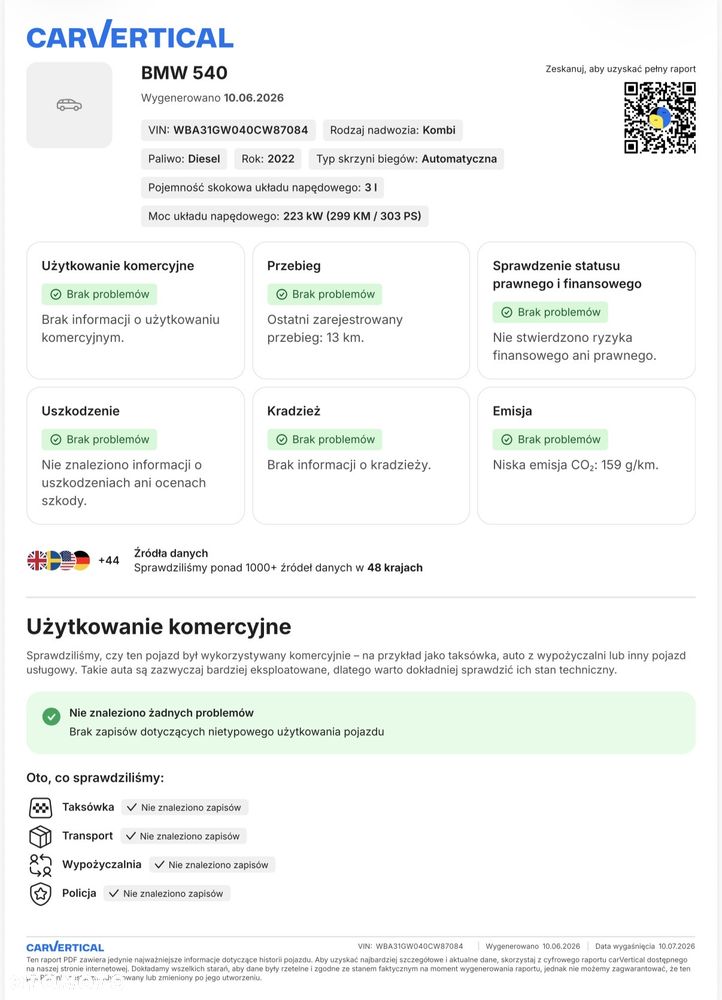The image size is (722, 1000).
Task: Open the Użytkowanie komercyjne summary card
Action: point(135,311)
